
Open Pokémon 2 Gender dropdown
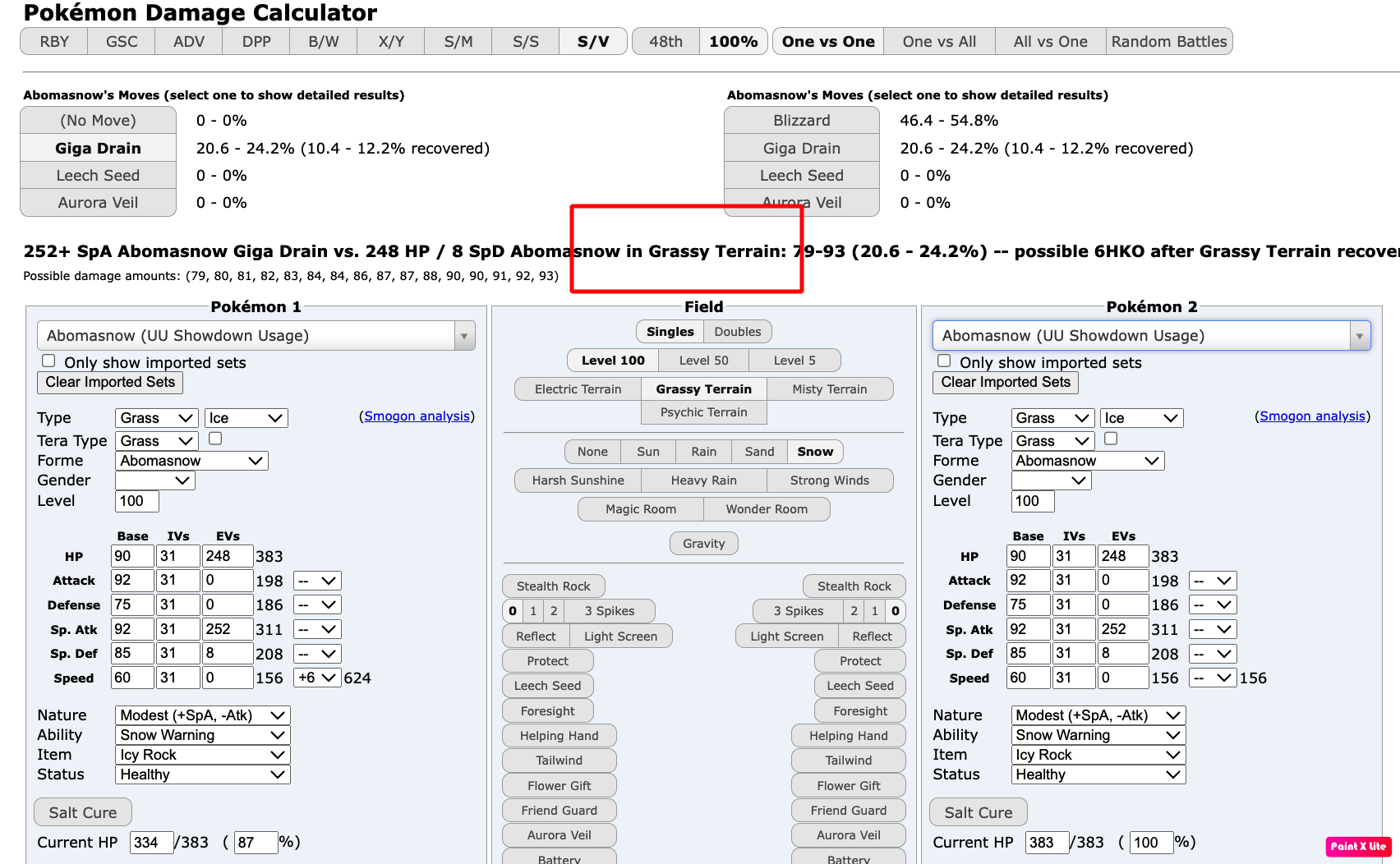(1051, 480)
